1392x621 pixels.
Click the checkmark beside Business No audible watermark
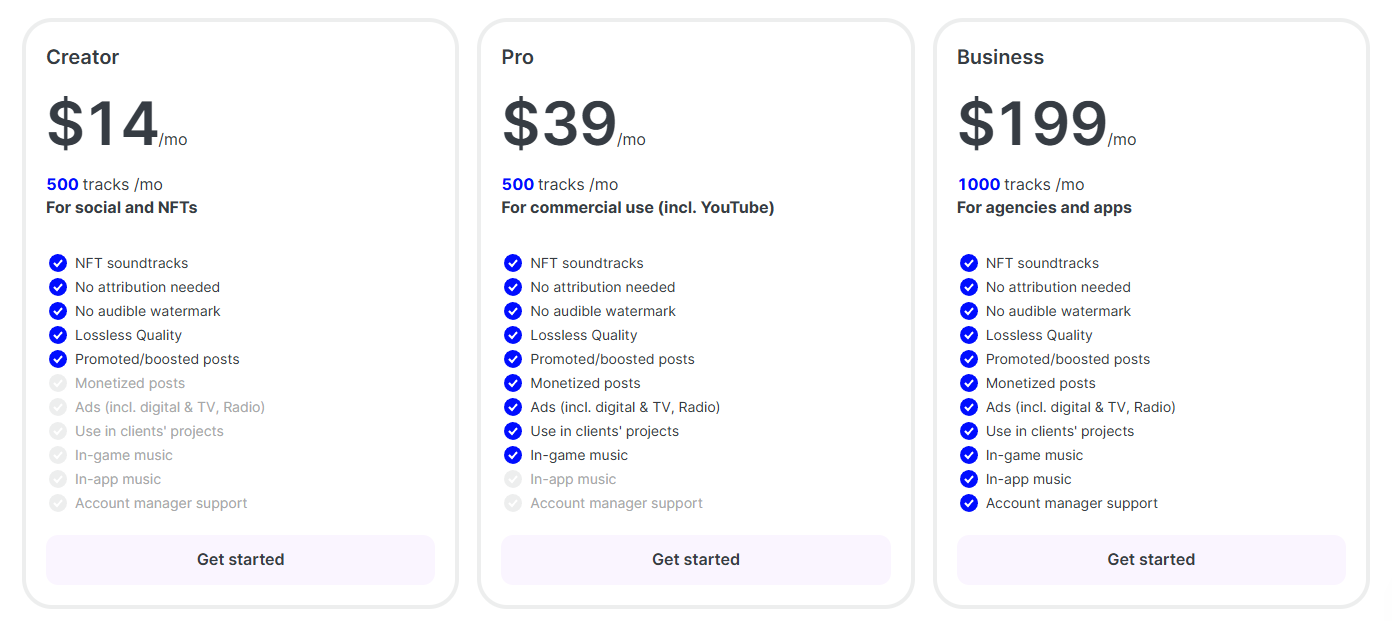coord(968,311)
